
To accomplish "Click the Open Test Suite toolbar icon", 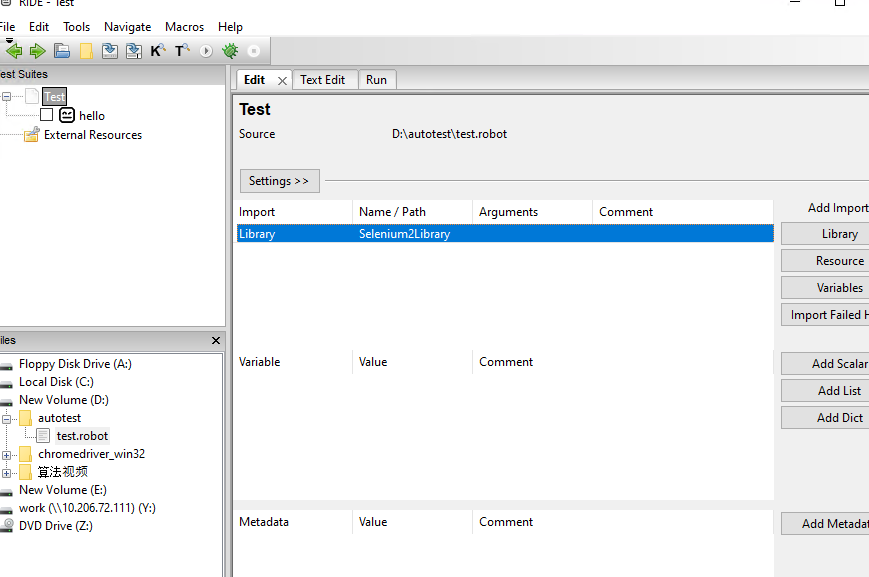I will coord(62,51).
